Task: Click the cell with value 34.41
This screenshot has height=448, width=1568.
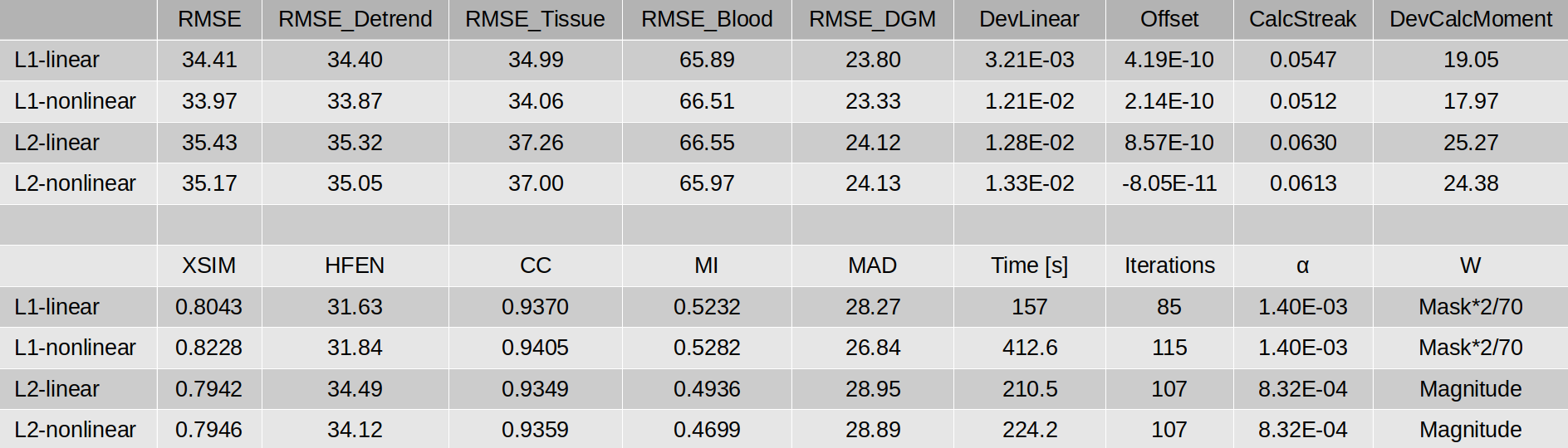Action: (209, 60)
